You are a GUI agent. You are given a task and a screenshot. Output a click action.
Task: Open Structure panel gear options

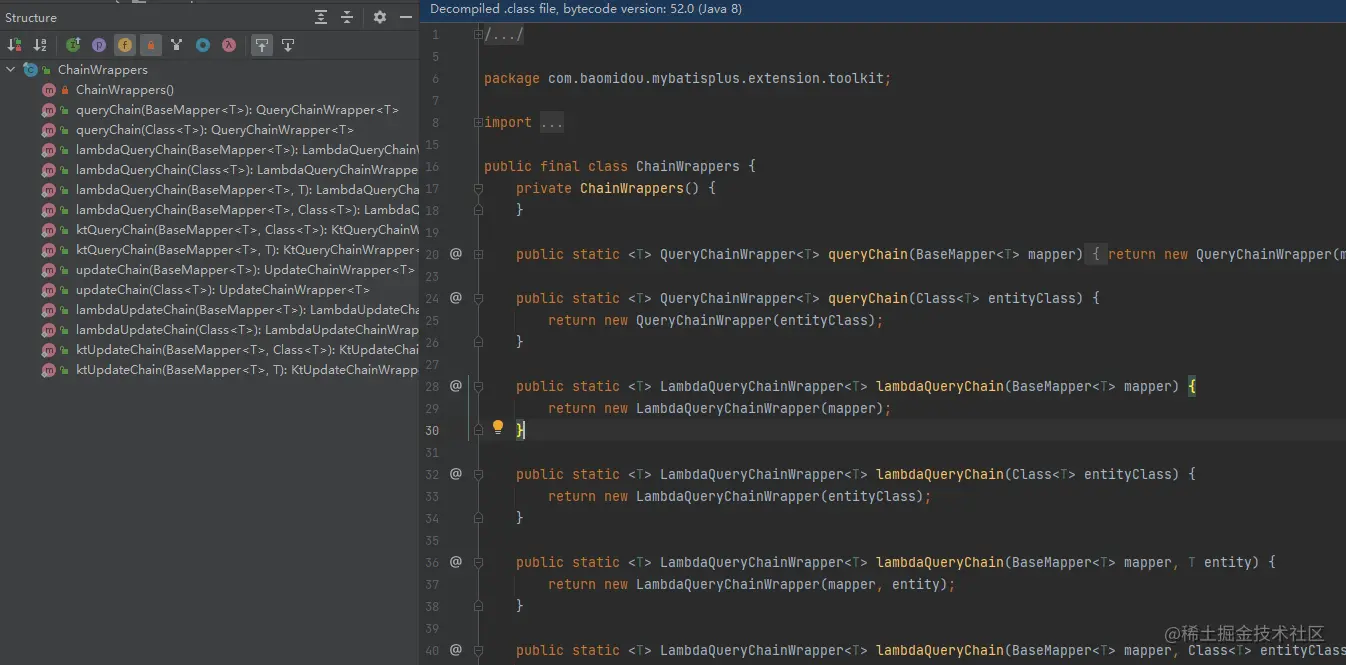pyautogui.click(x=380, y=17)
